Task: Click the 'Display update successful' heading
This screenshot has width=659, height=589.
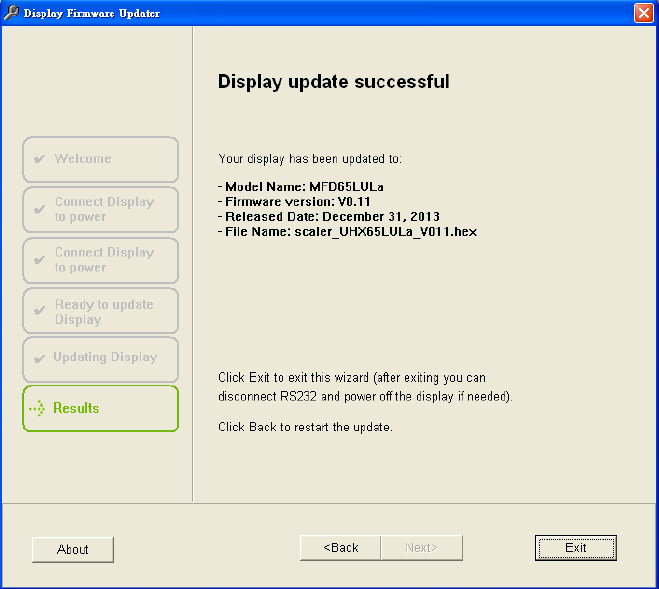Action: tap(333, 82)
